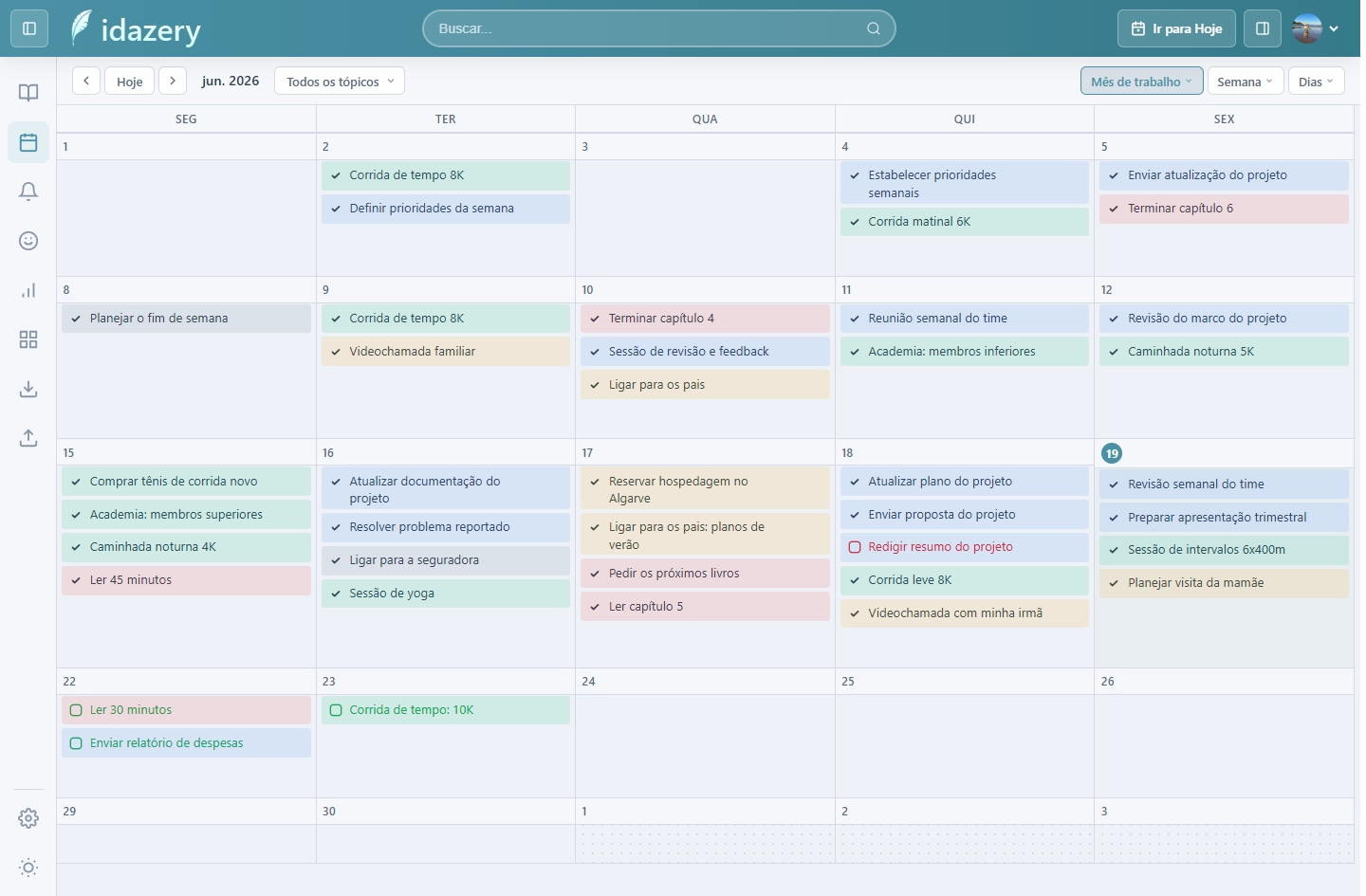Click today's date badge 19
This screenshot has width=1366, height=896.
pyautogui.click(x=1112, y=453)
